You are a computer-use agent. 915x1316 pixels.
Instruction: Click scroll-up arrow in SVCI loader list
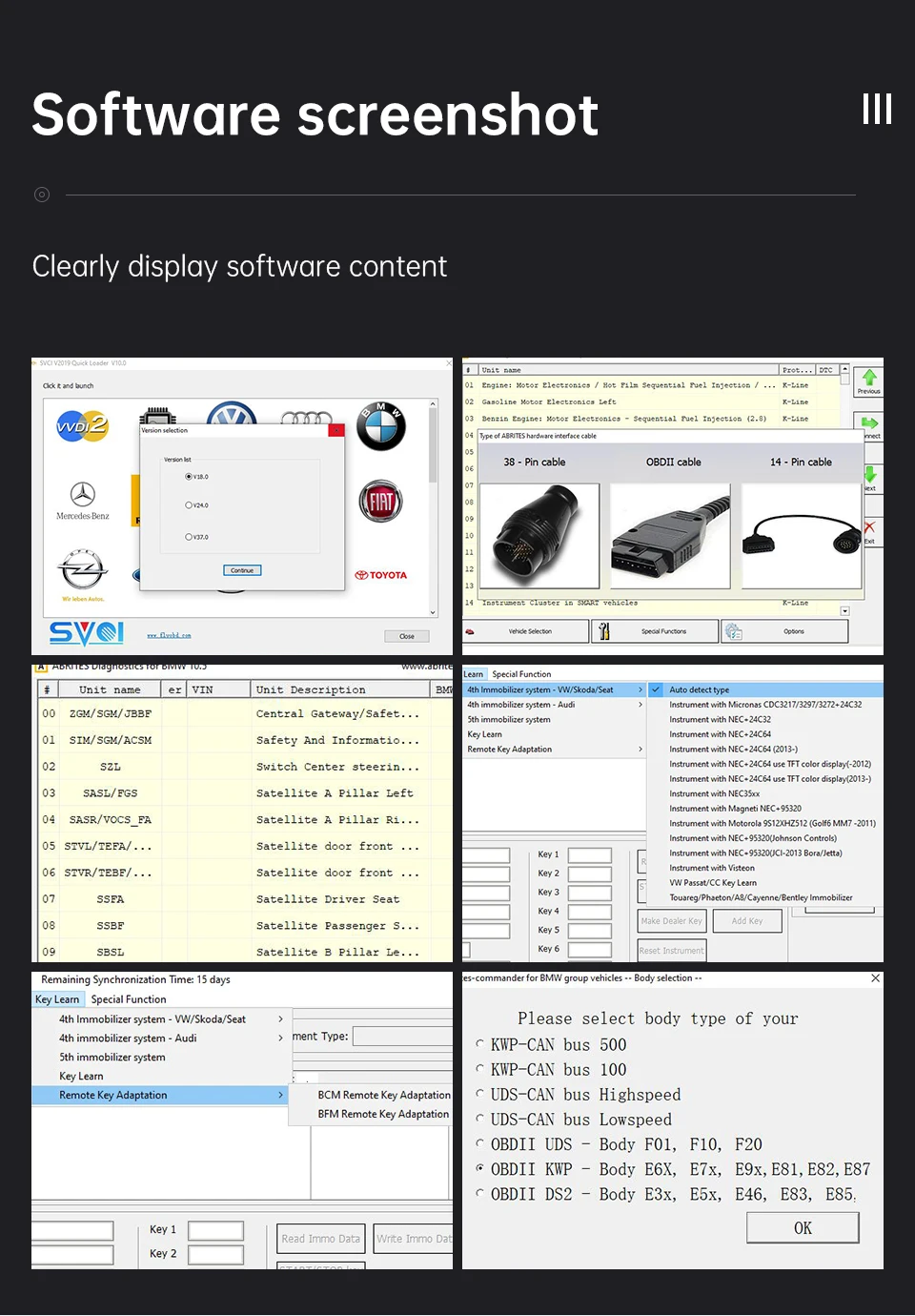[x=433, y=404]
